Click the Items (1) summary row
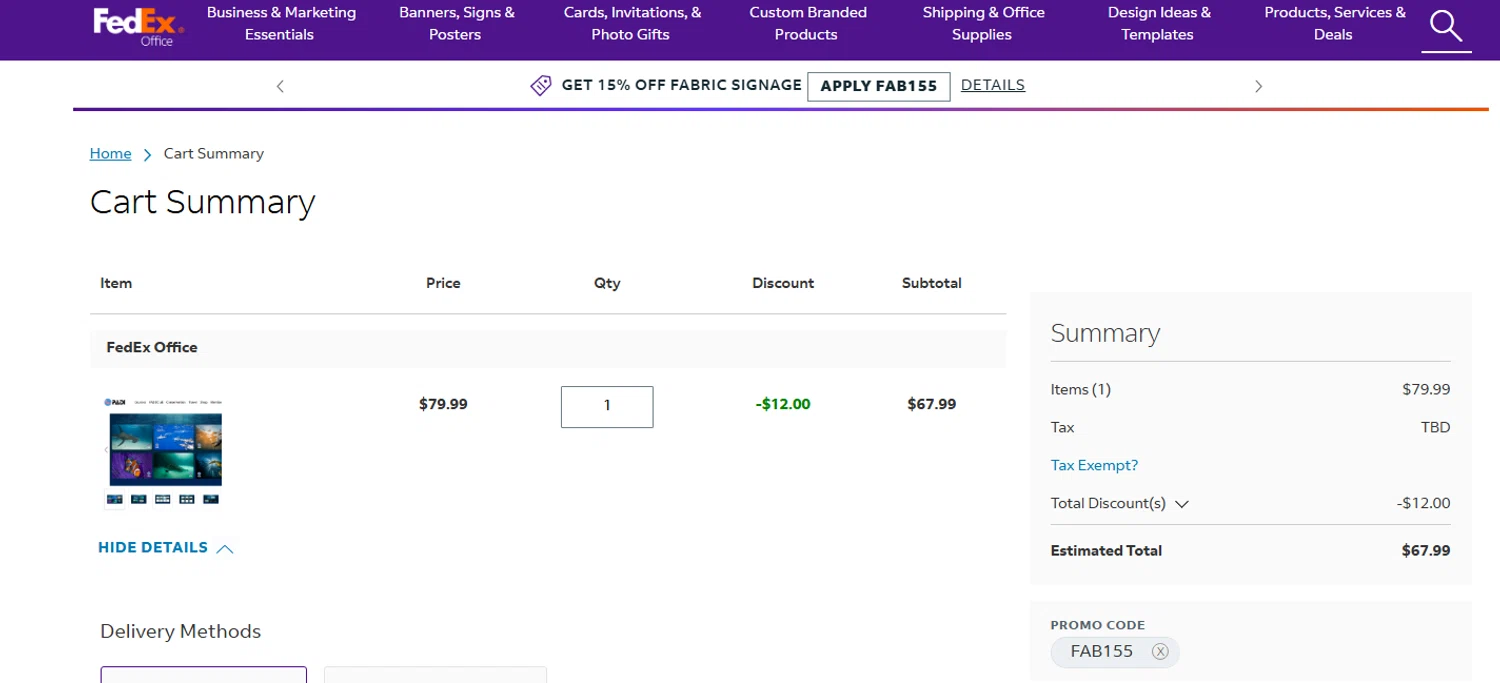1500x683 pixels. click(1250, 389)
